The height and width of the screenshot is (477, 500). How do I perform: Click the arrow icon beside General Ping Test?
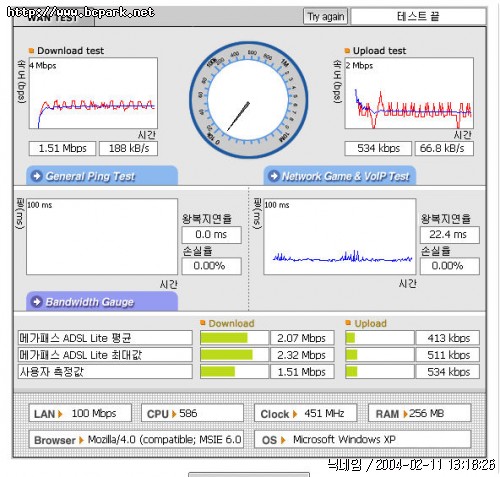37,176
